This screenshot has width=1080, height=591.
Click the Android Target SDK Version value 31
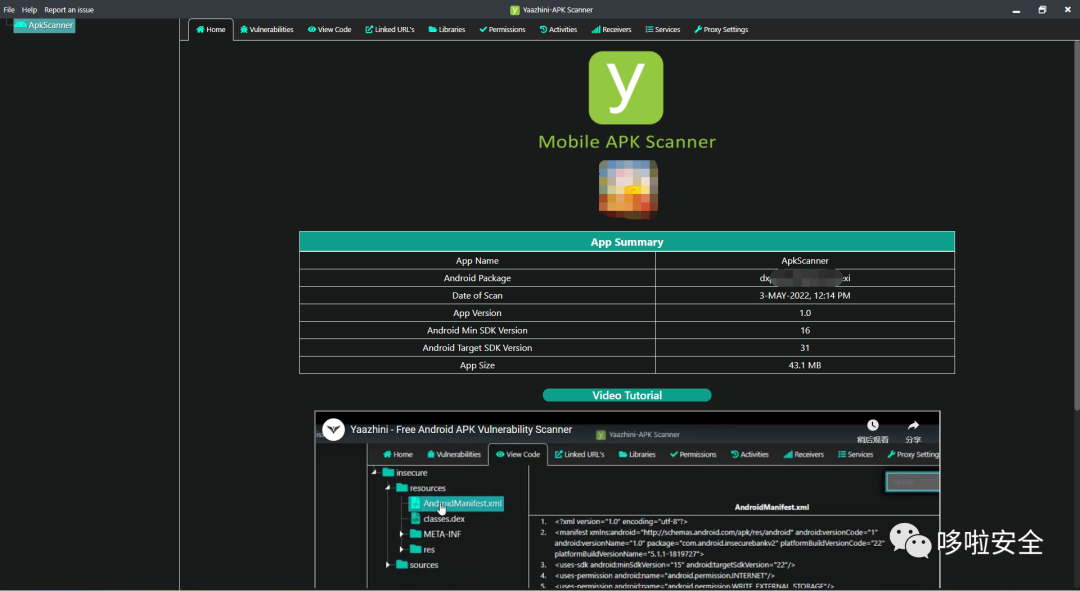click(x=804, y=348)
